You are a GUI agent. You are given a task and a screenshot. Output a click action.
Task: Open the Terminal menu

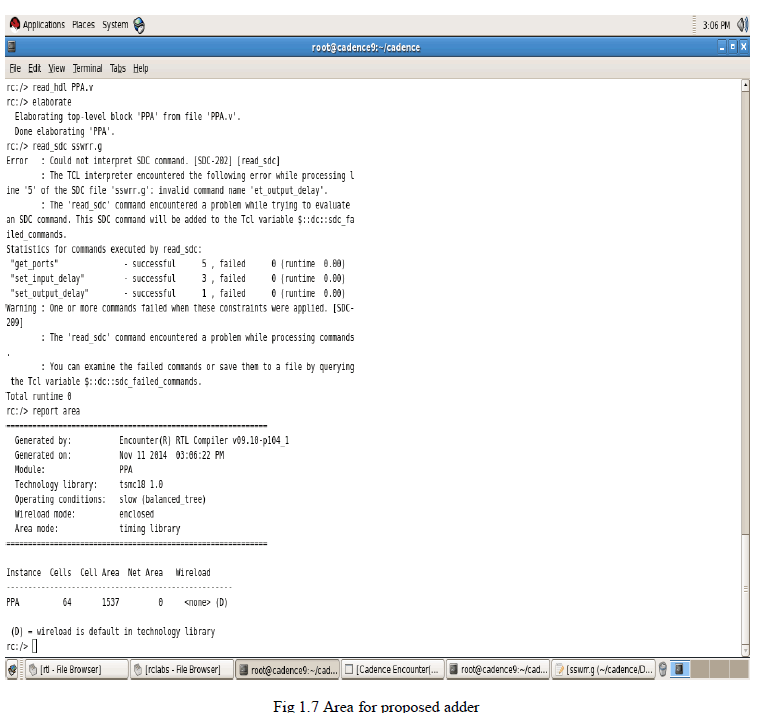87,68
